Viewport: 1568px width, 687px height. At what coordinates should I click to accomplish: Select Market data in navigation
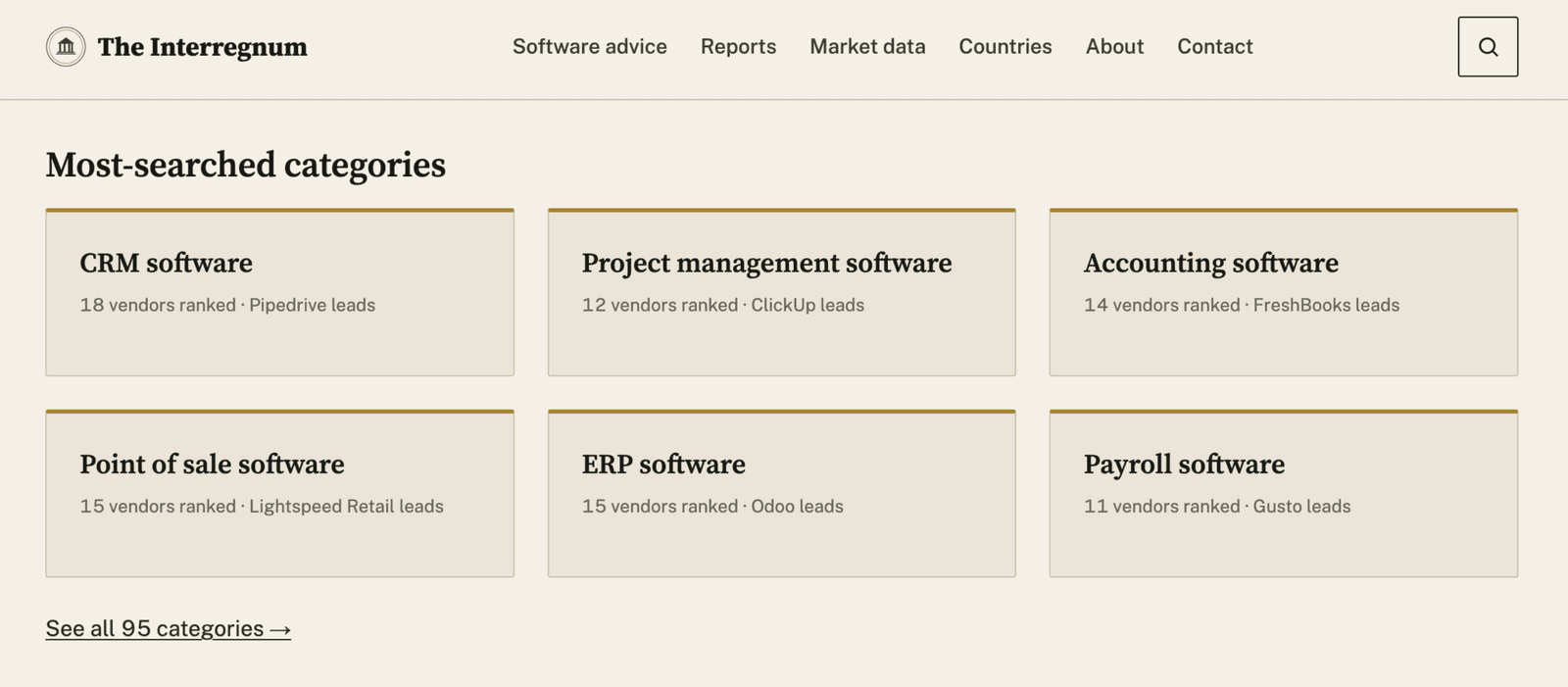867,46
